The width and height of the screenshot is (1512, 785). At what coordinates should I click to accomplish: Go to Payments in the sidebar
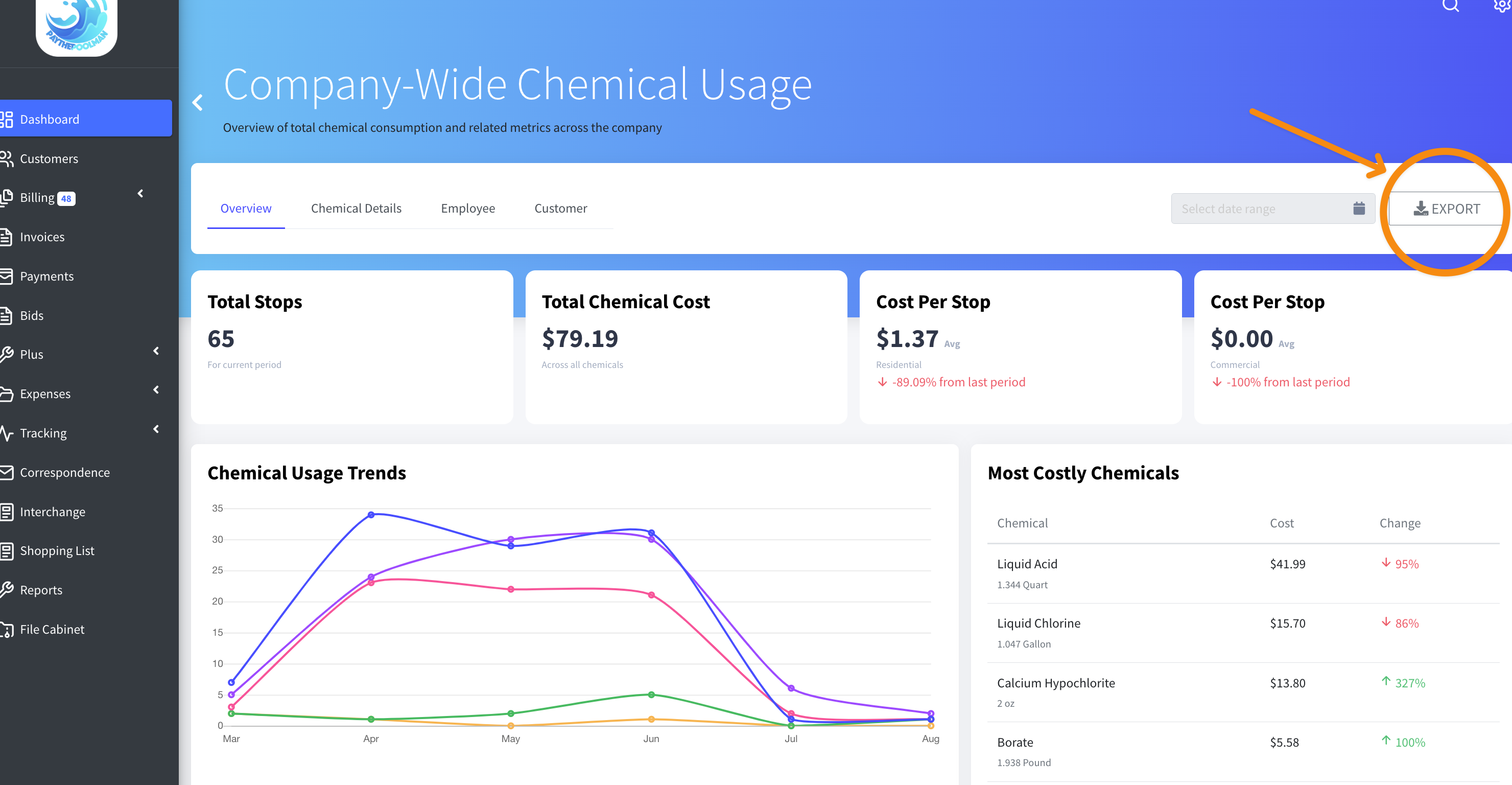pyautogui.click(x=46, y=276)
